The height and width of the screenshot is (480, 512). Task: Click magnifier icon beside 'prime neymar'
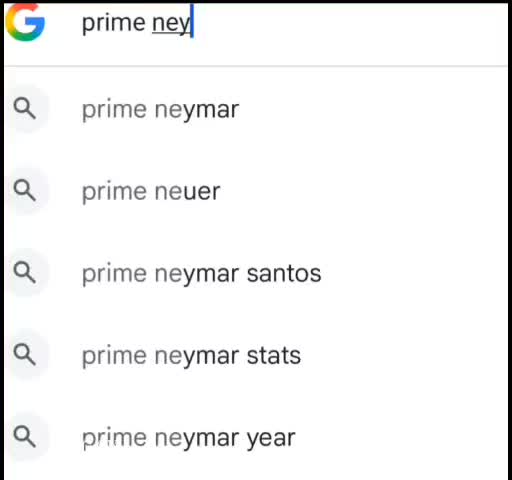(25, 108)
